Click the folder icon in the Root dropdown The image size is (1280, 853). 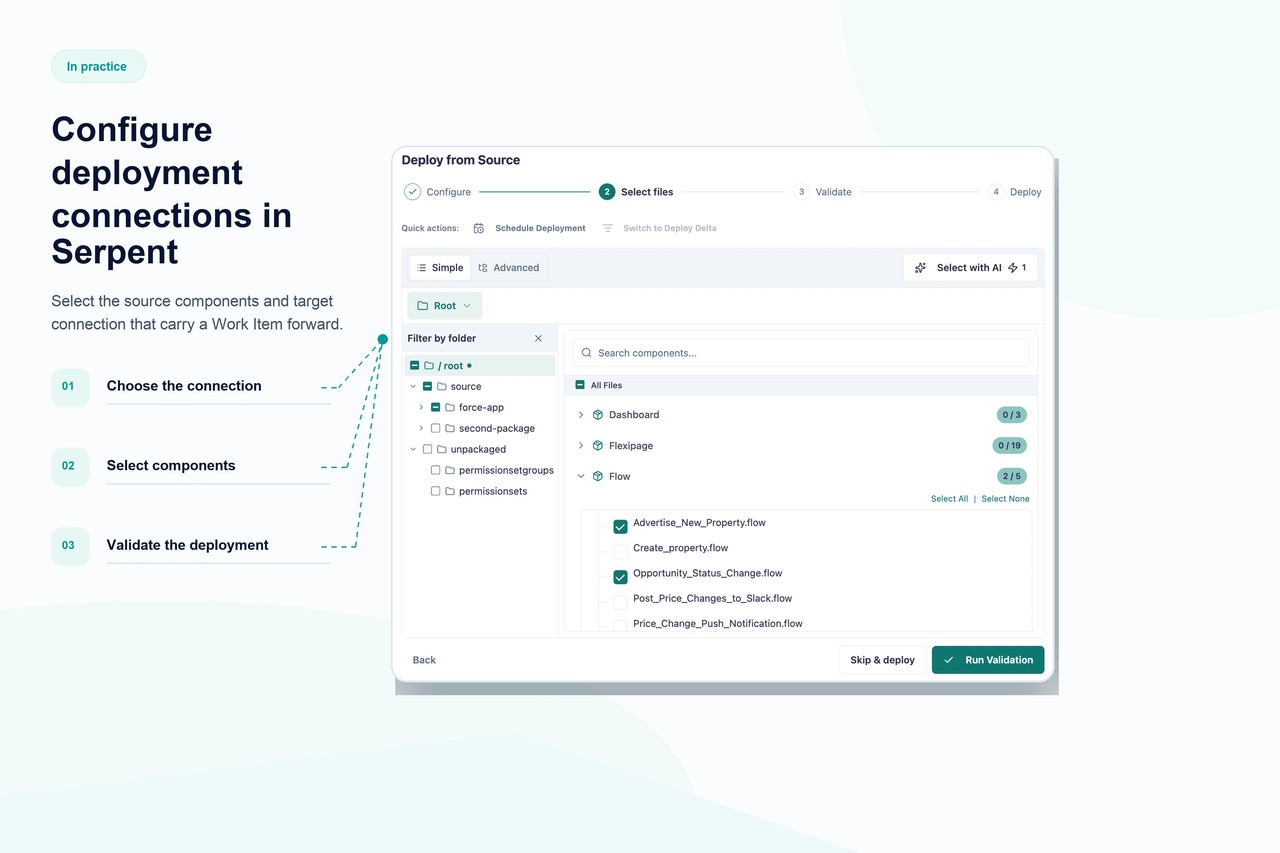tap(423, 306)
